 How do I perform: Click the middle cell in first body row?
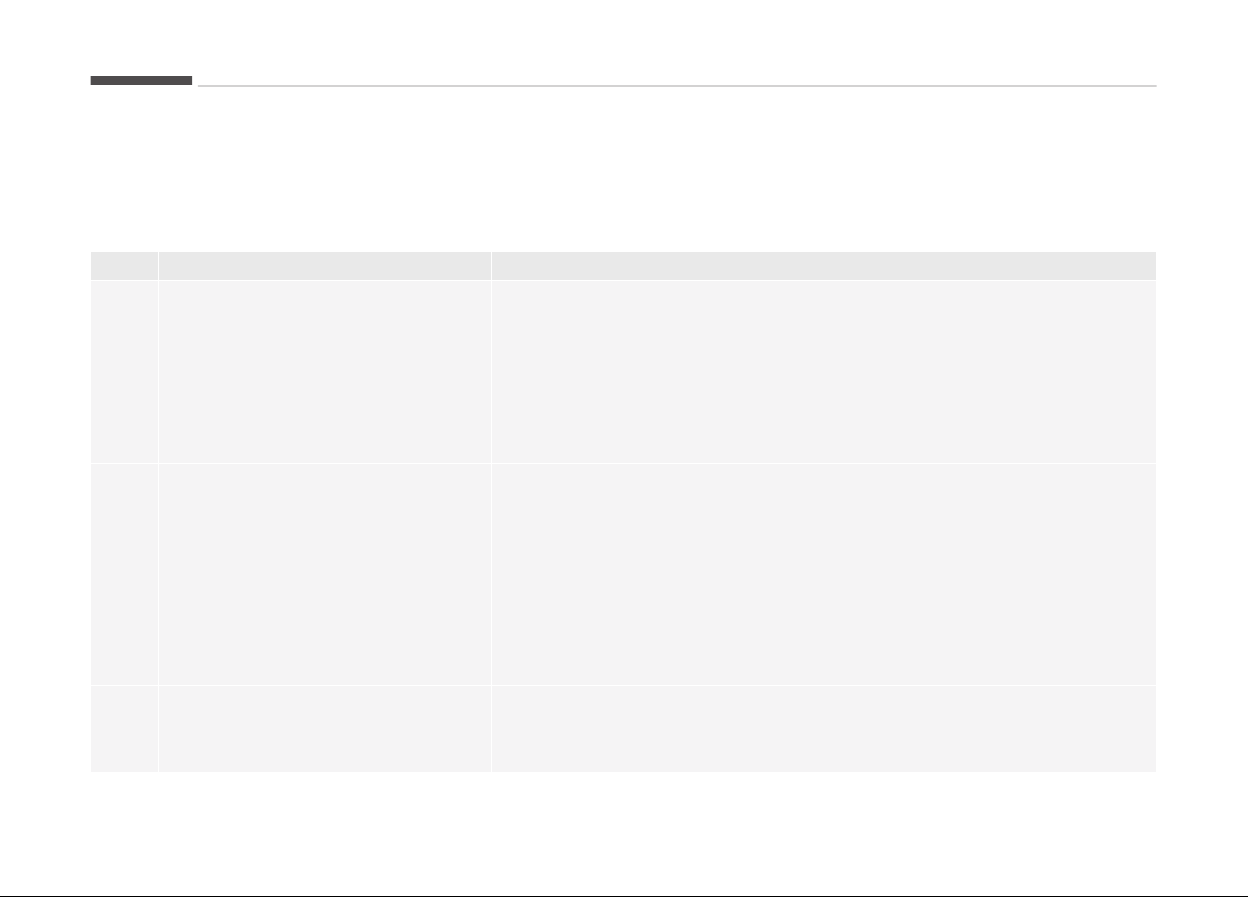[x=325, y=371]
